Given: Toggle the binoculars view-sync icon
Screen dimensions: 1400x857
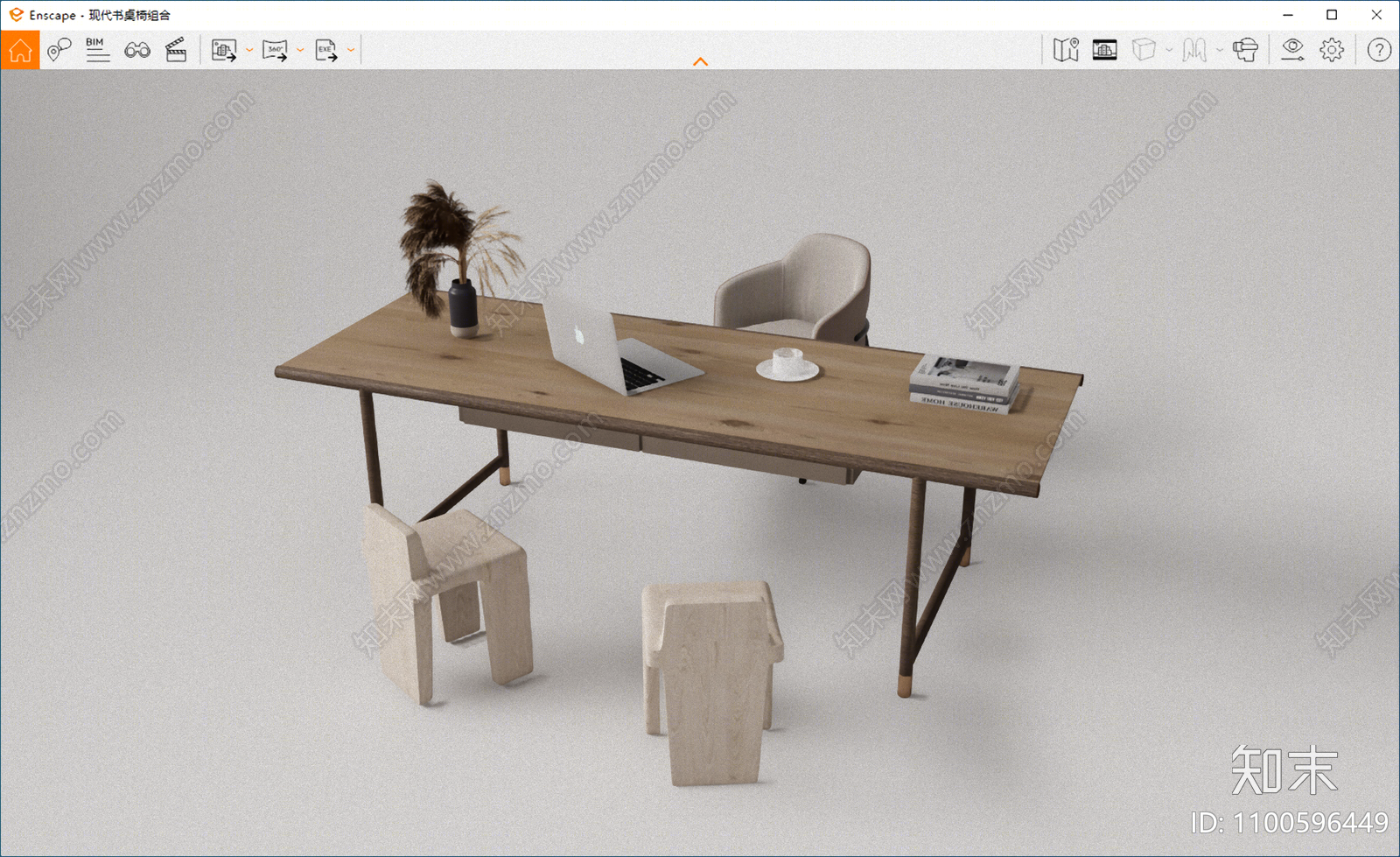Looking at the screenshot, I should (x=137, y=50).
